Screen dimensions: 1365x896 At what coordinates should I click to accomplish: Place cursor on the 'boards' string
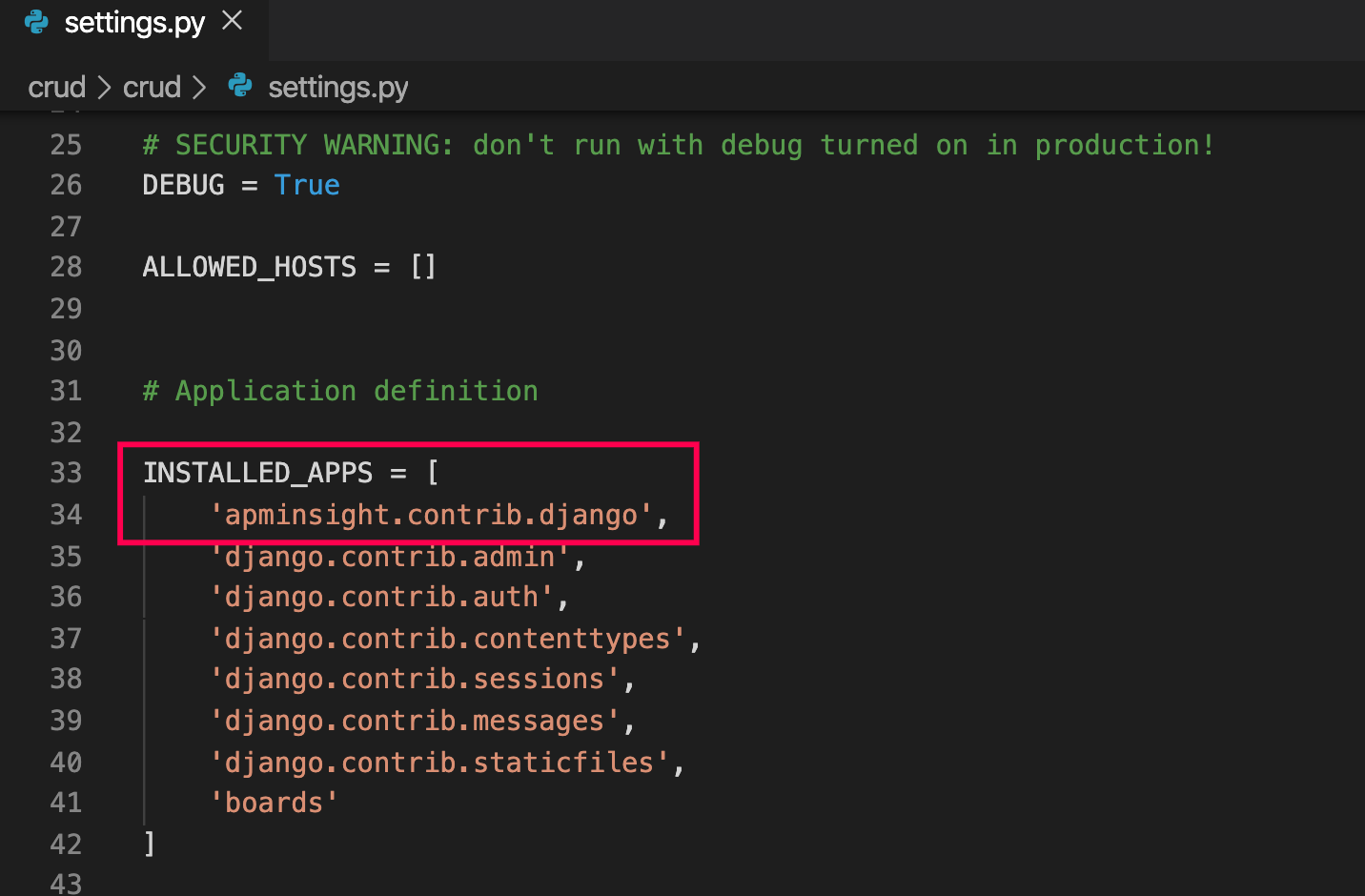pos(274,803)
